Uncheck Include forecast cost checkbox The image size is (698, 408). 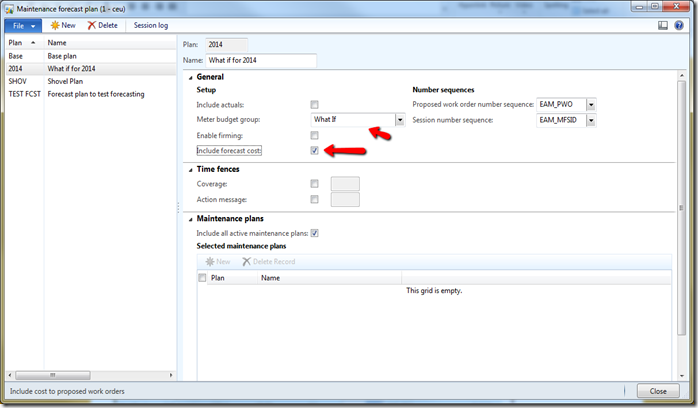coord(314,150)
